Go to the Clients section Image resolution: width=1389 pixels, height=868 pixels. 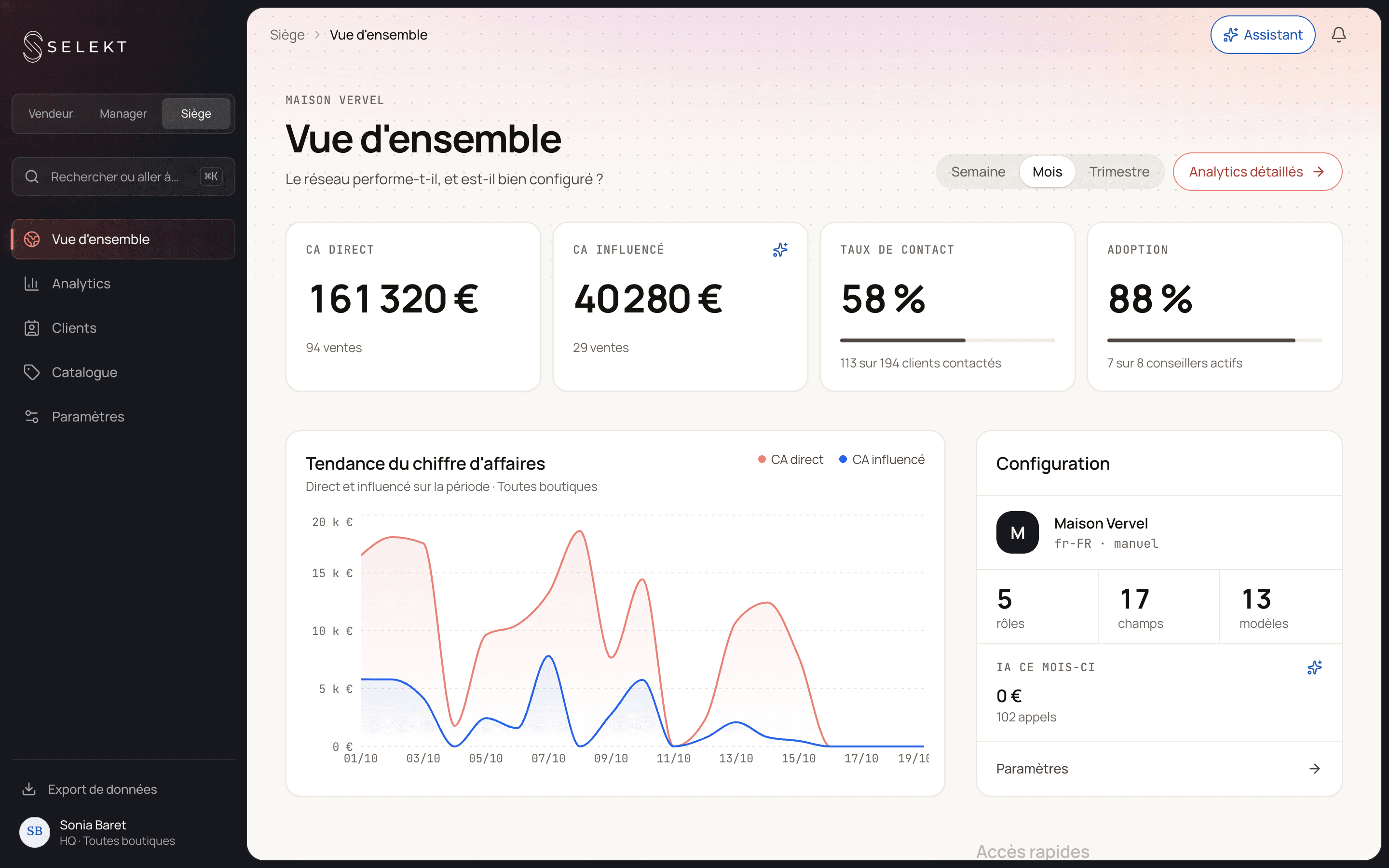coord(123,328)
